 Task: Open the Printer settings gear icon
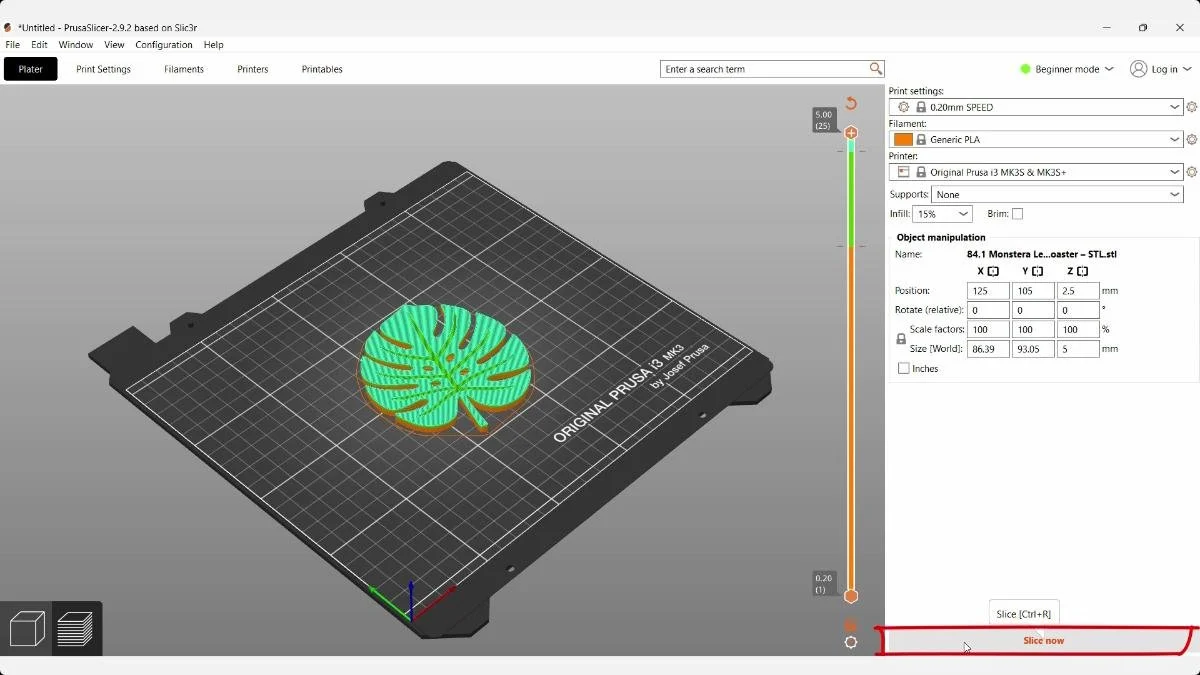[1191, 172]
